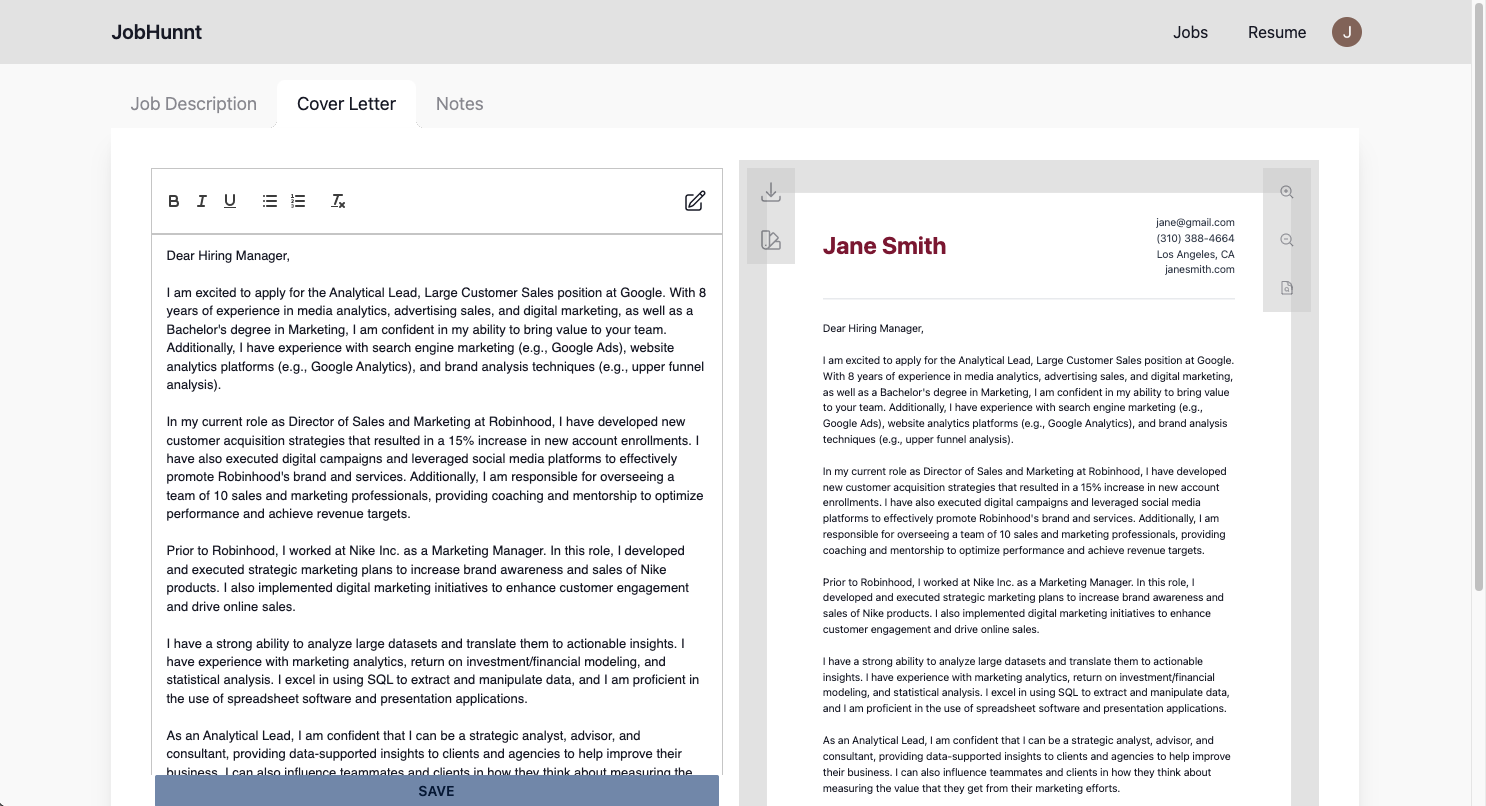
Task: Insert a bulleted list
Action: point(270,201)
